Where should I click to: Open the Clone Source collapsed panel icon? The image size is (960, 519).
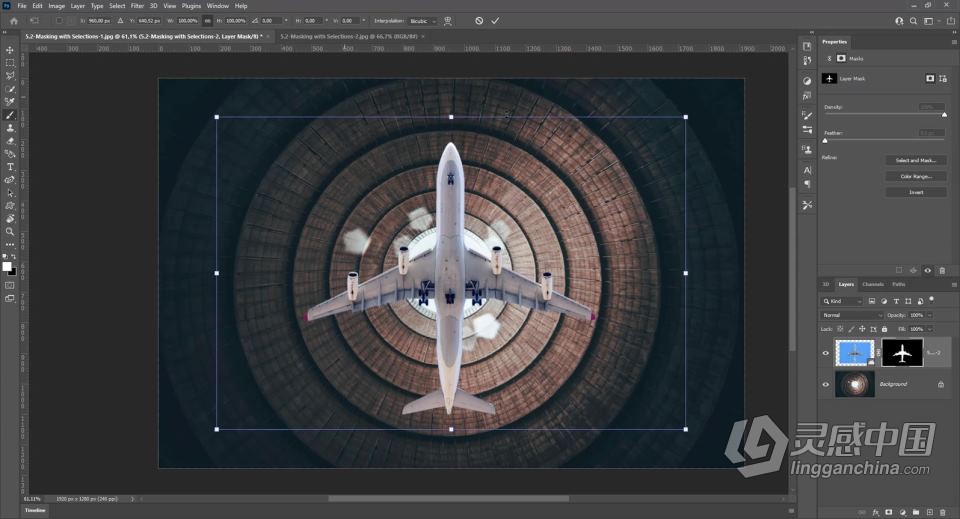click(807, 149)
